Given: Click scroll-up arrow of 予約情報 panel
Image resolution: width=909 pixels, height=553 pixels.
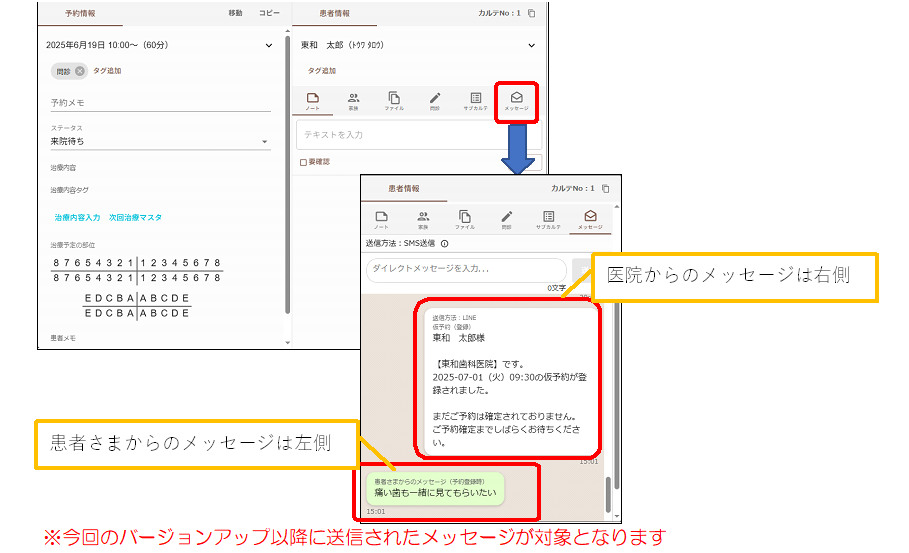Looking at the screenshot, I should 288,31.
